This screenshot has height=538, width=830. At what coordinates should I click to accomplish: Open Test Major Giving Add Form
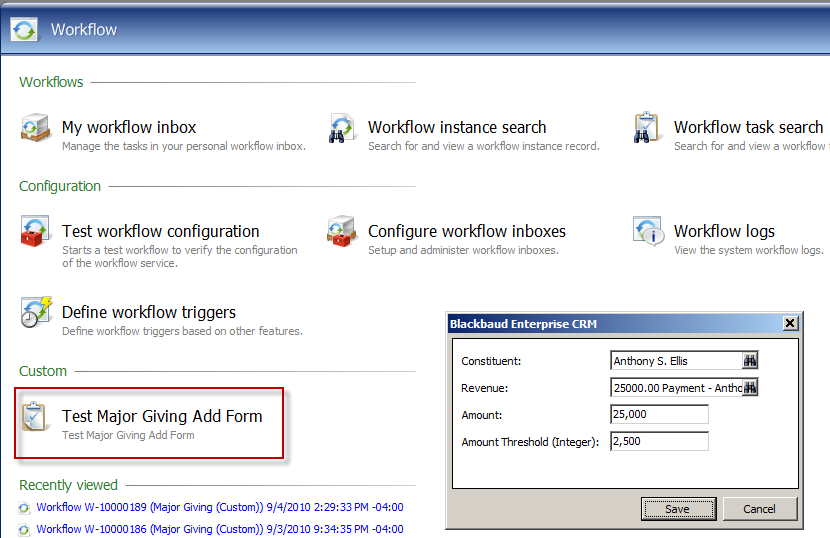click(162, 416)
